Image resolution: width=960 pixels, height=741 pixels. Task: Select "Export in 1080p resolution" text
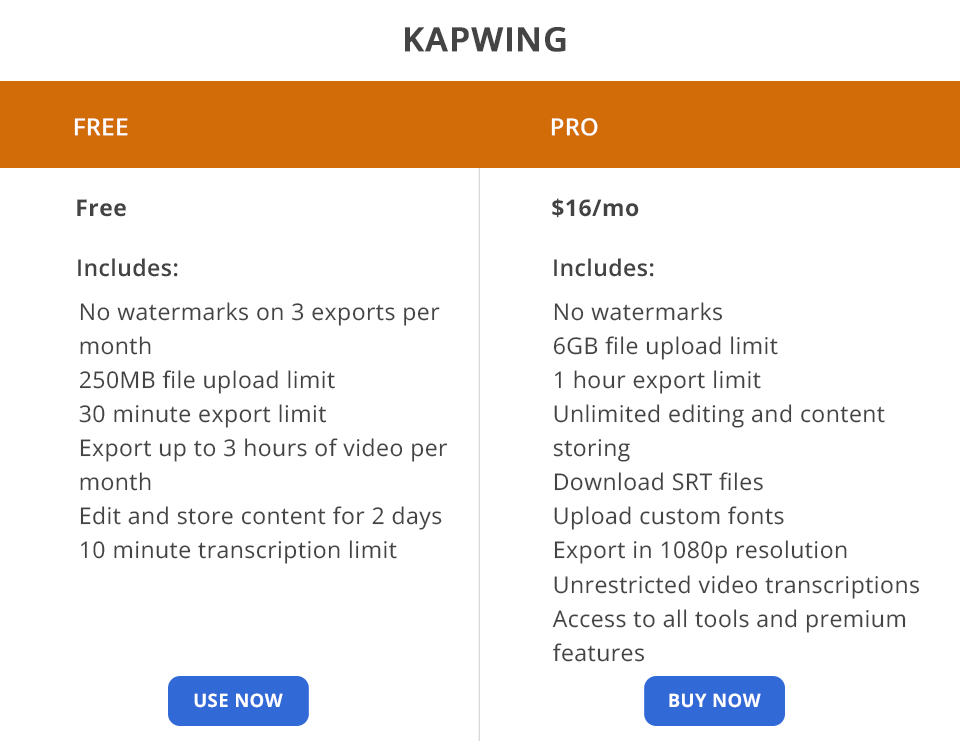click(x=700, y=550)
